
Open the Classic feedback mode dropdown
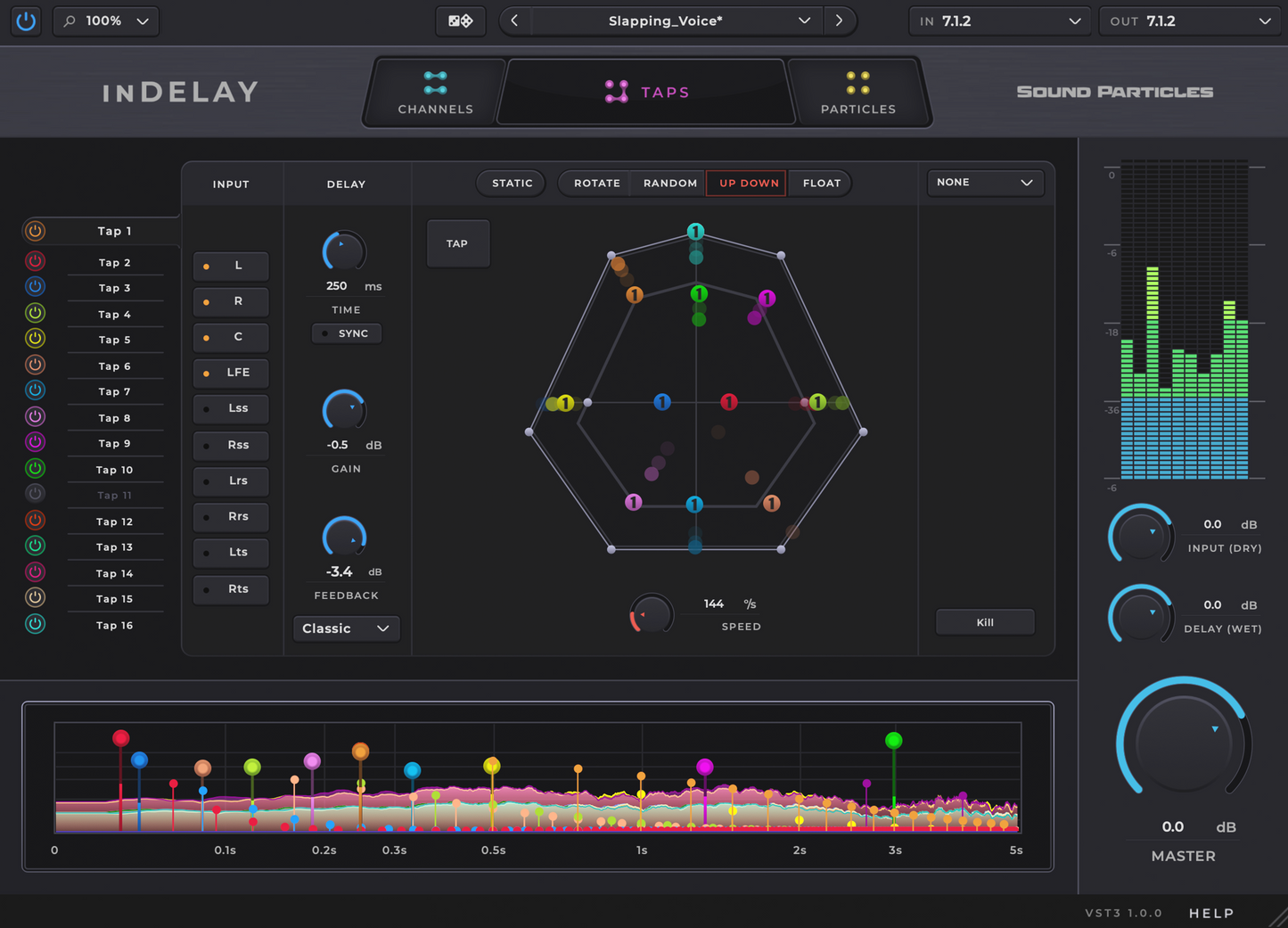(x=346, y=628)
